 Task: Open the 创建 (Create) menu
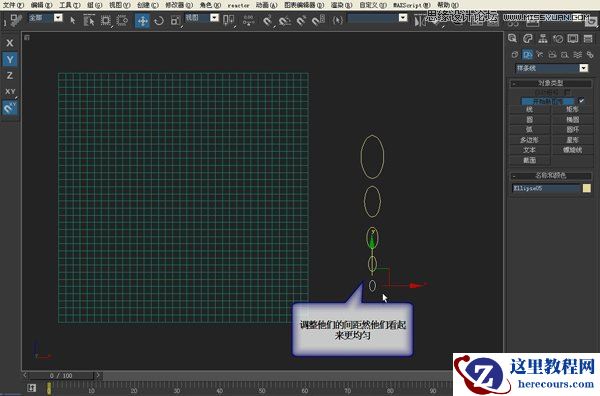pos(147,5)
